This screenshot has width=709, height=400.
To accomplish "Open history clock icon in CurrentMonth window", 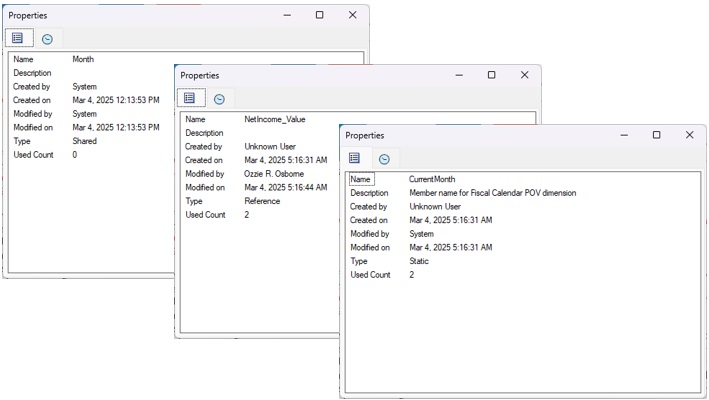I will pyautogui.click(x=384, y=158).
